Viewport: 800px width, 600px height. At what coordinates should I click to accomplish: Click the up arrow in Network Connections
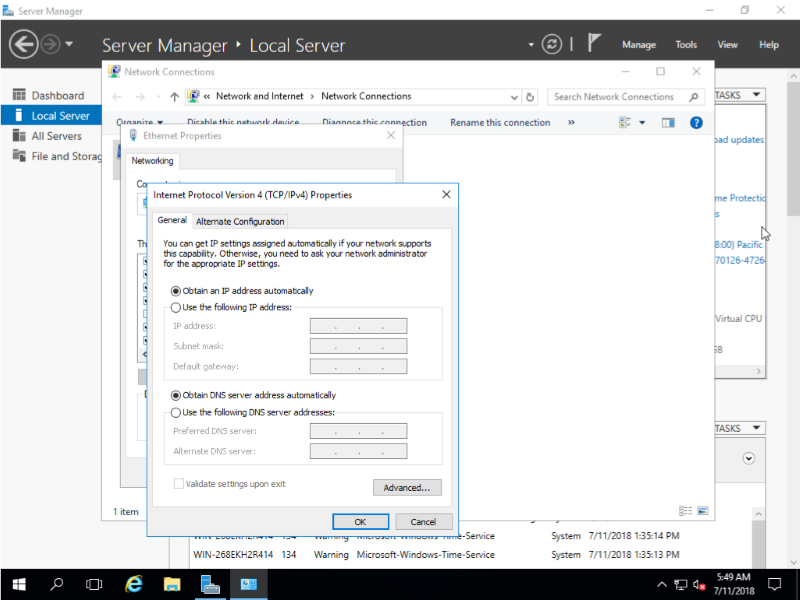point(174,96)
